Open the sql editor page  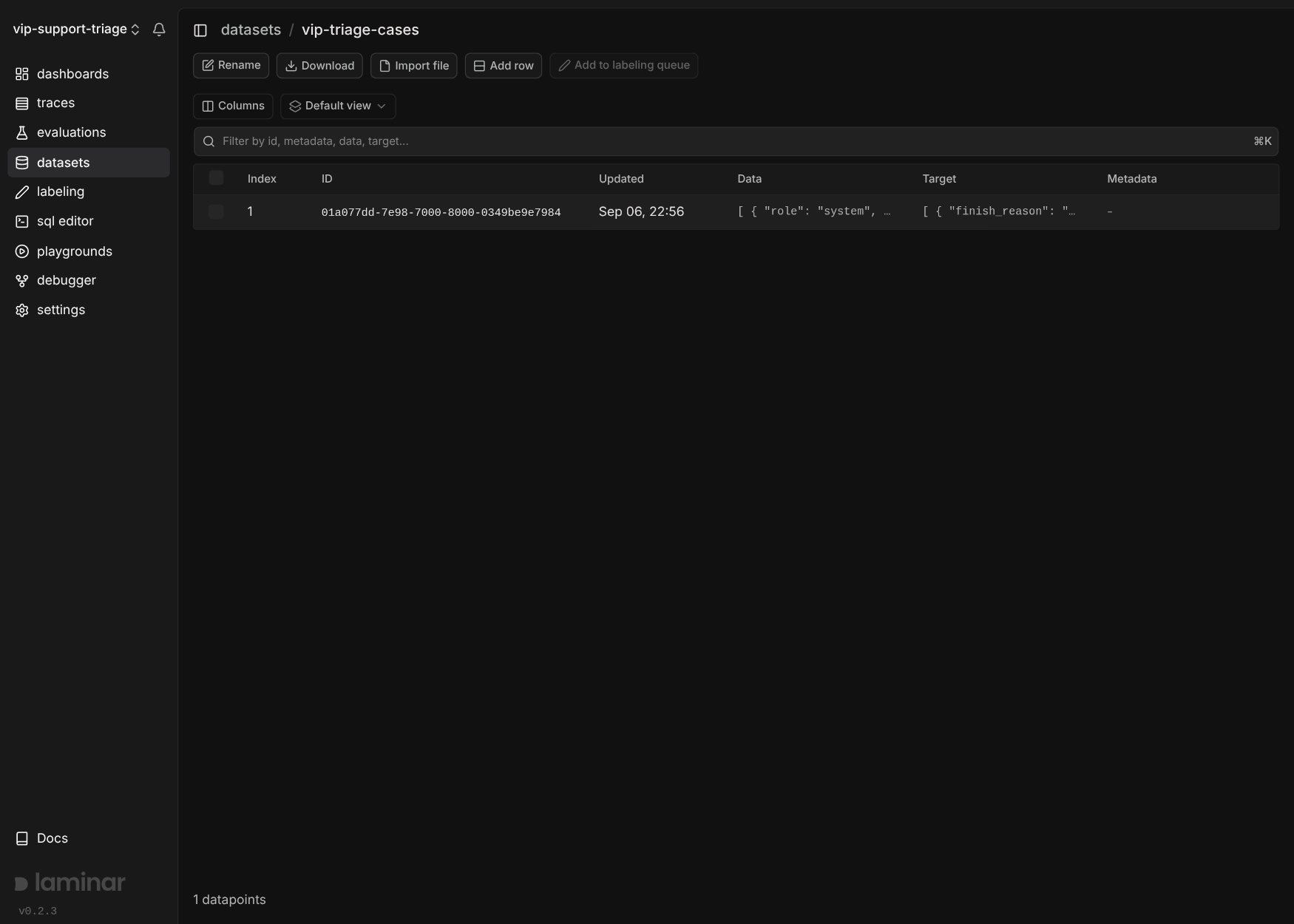(89, 222)
